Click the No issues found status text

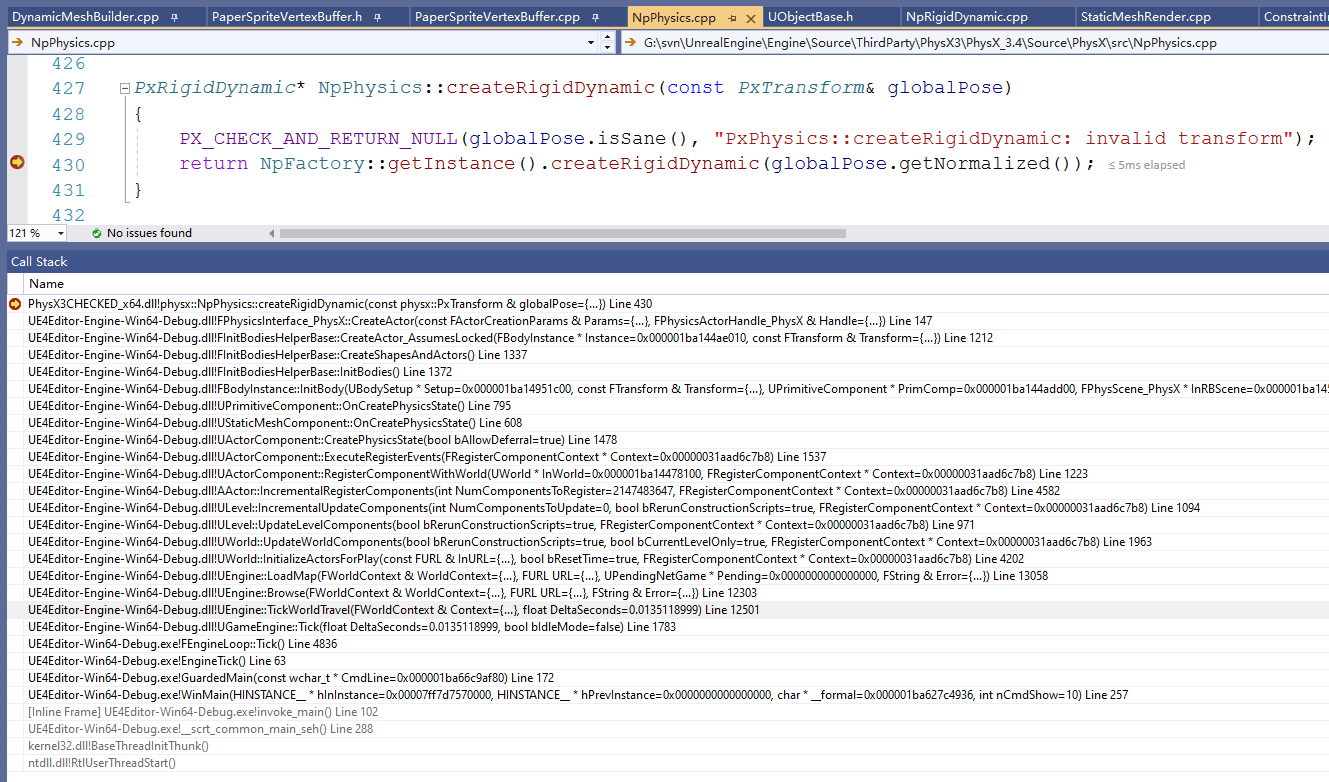point(149,233)
